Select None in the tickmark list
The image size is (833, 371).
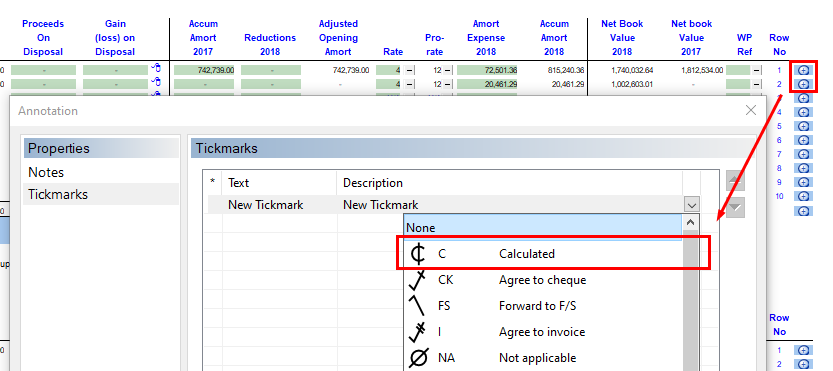543,227
